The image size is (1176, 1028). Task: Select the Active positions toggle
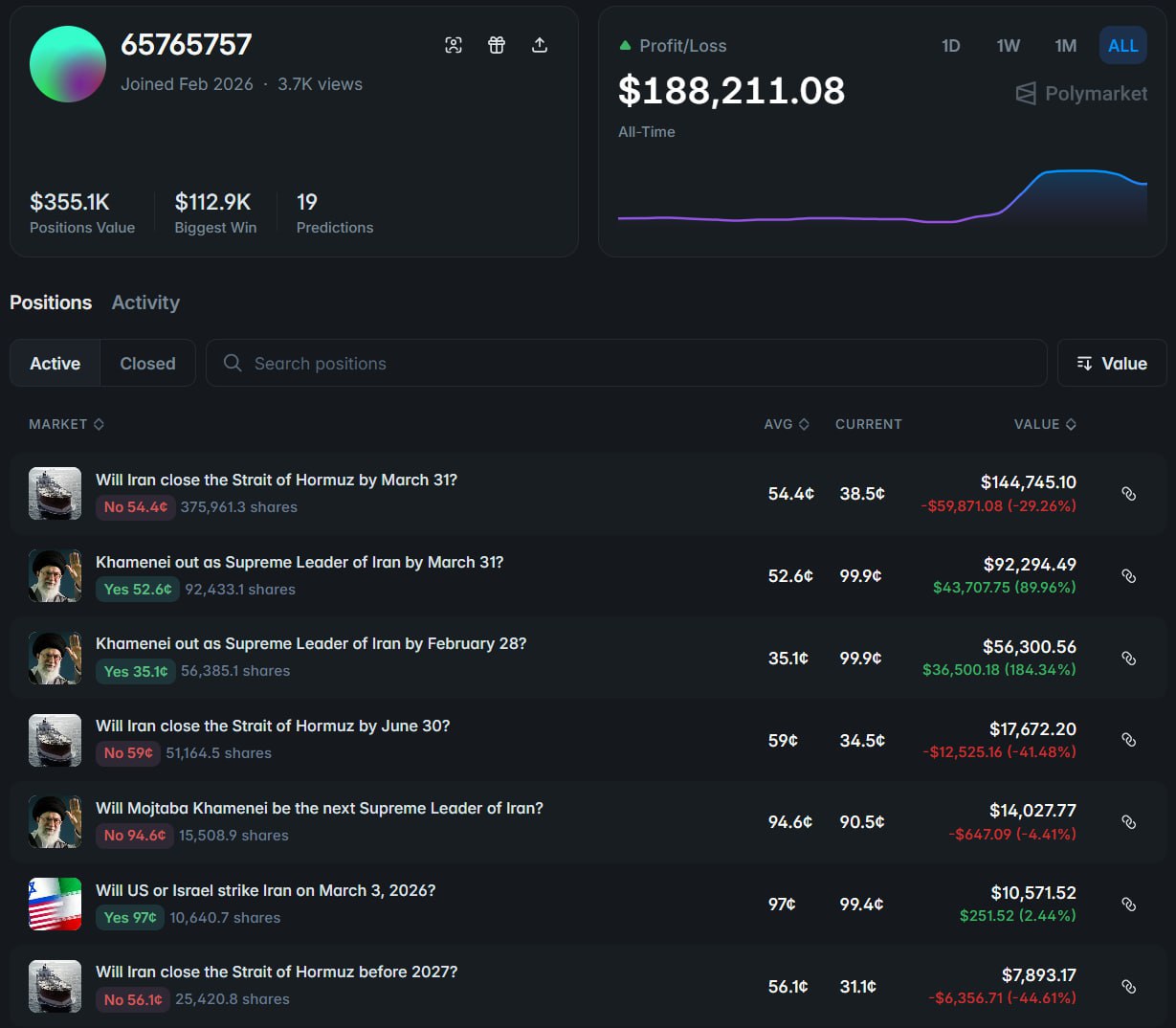tap(55, 364)
